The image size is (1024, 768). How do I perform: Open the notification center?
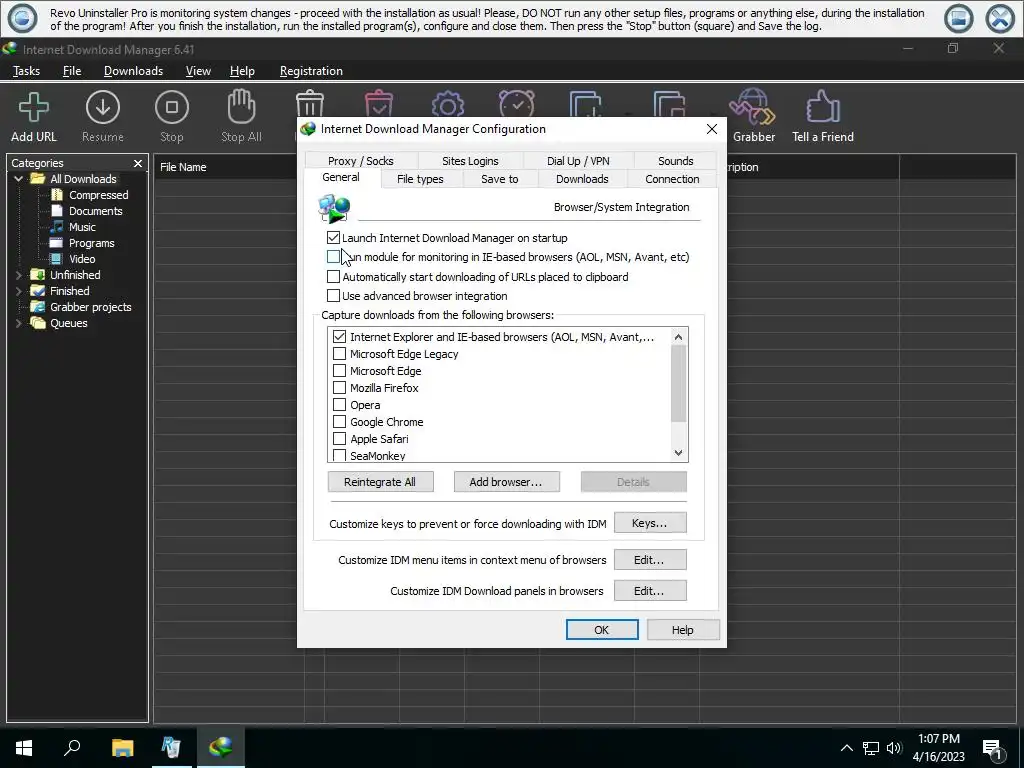point(993,748)
